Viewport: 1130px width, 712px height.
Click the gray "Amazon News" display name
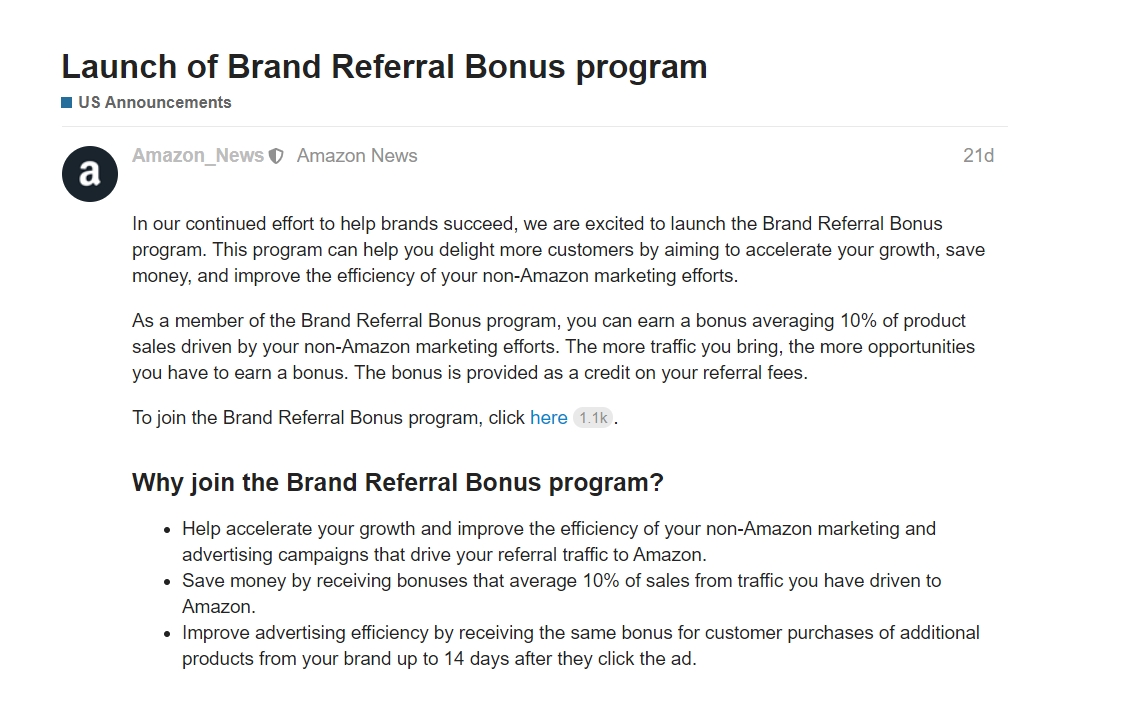pyautogui.click(x=357, y=156)
